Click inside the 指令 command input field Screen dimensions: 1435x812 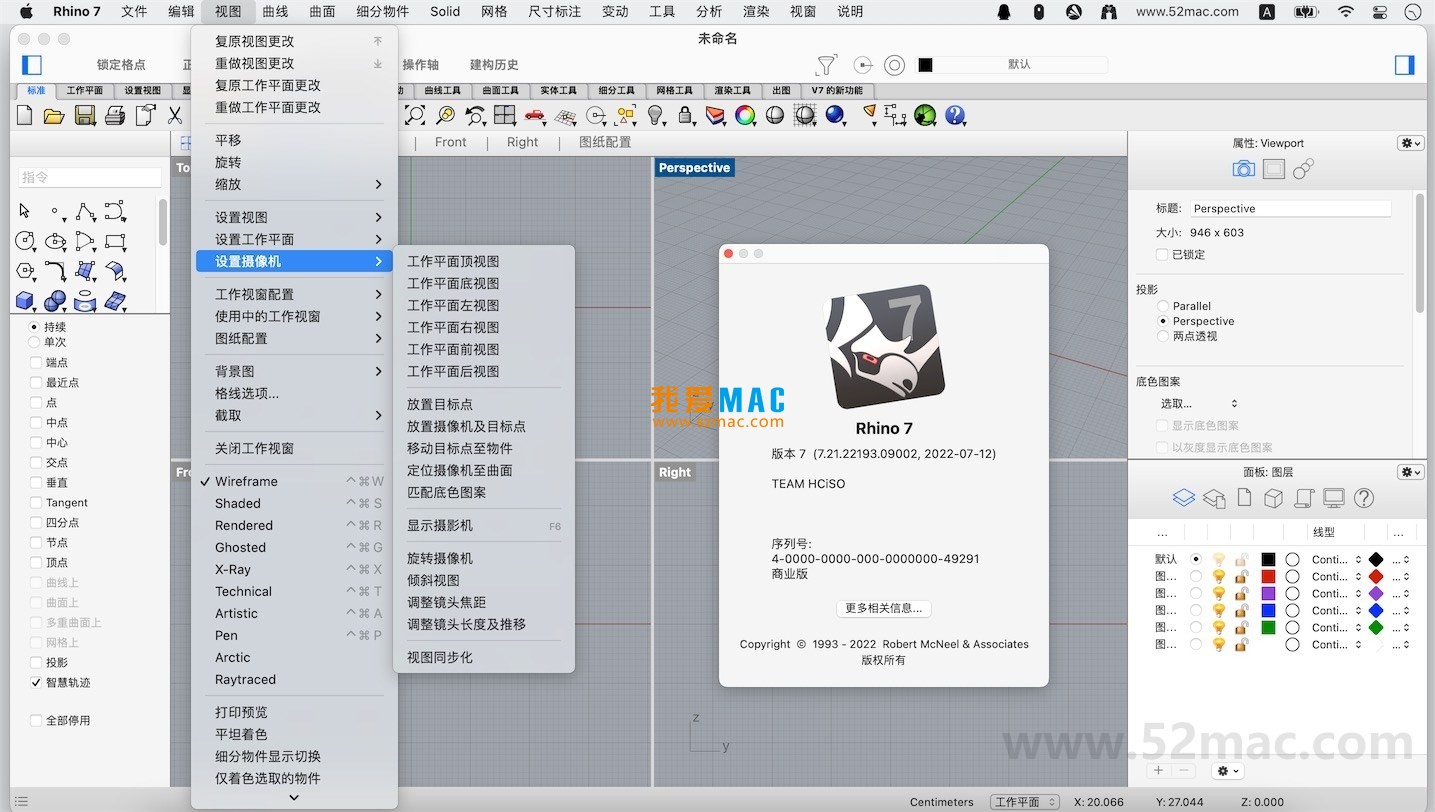tap(90, 175)
